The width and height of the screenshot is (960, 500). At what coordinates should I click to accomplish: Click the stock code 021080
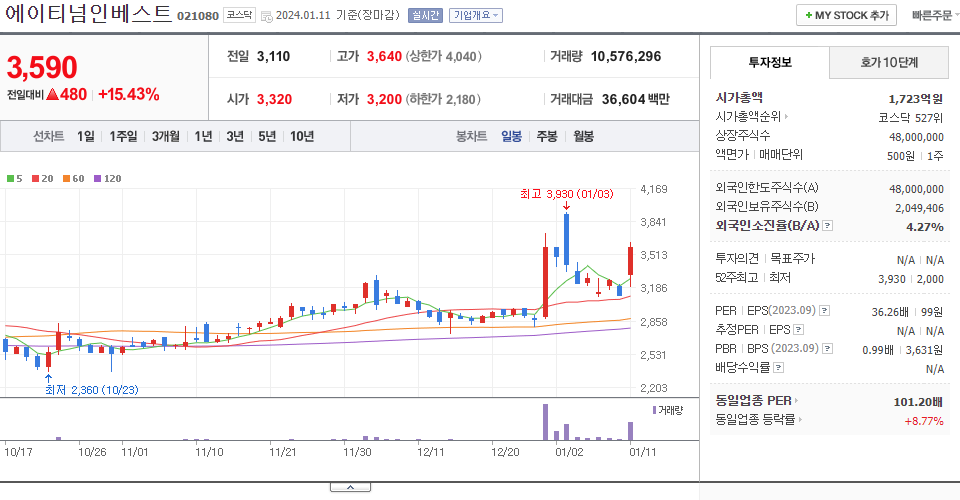(198, 16)
